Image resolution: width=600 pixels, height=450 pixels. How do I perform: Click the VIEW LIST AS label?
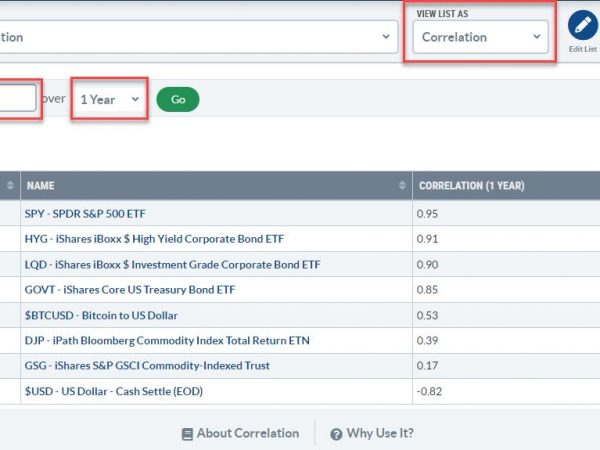click(x=442, y=14)
